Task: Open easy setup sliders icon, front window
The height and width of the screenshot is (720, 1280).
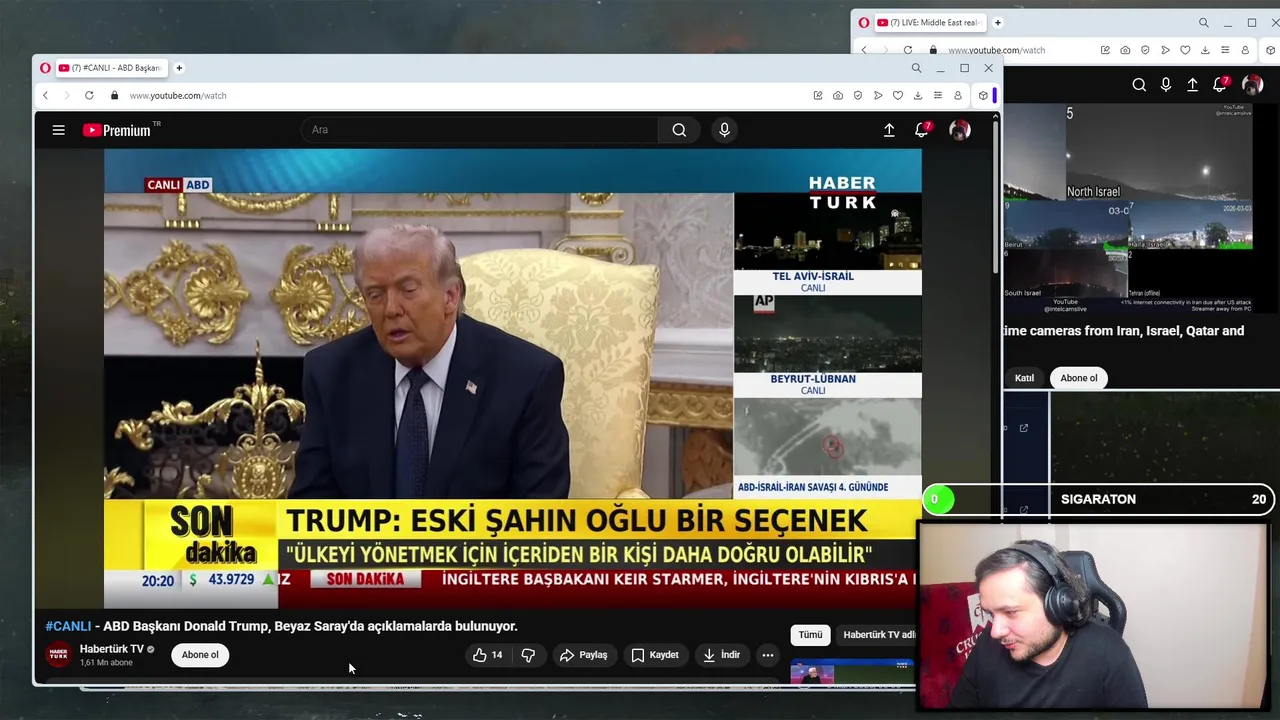Action: pos(938,96)
